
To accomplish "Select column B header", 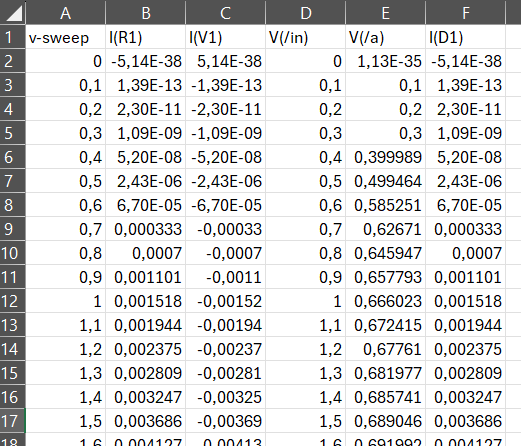I will (146, 12).
